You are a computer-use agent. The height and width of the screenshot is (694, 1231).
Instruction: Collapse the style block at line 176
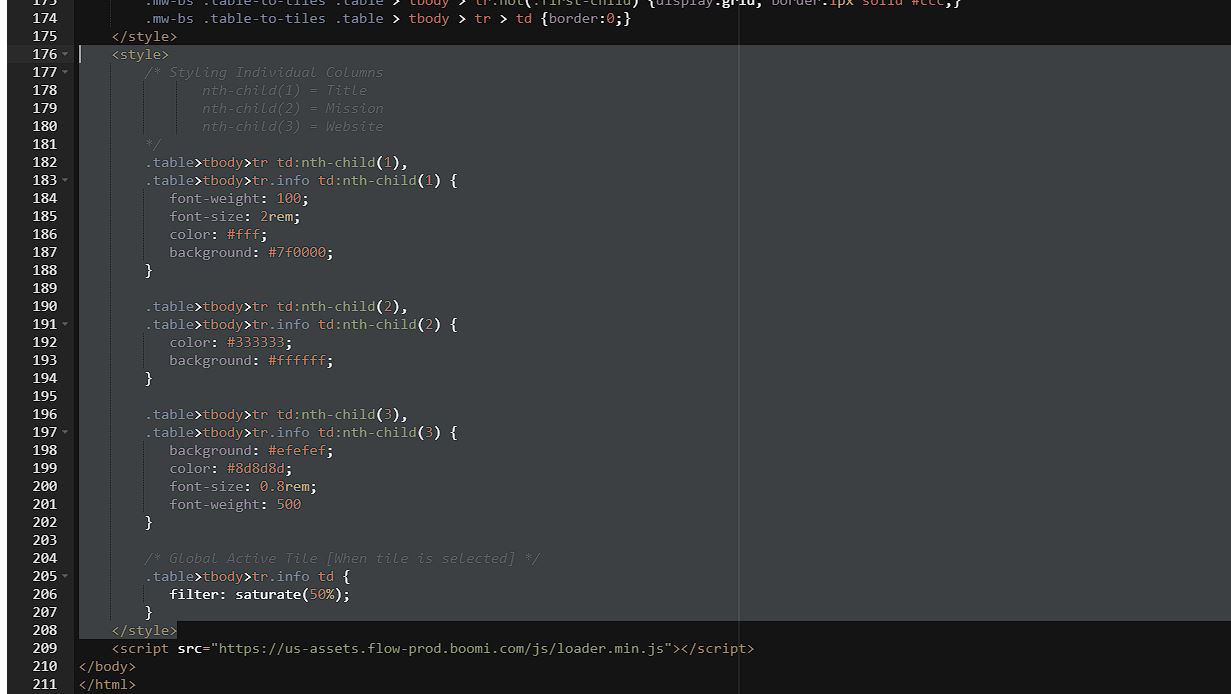65,54
